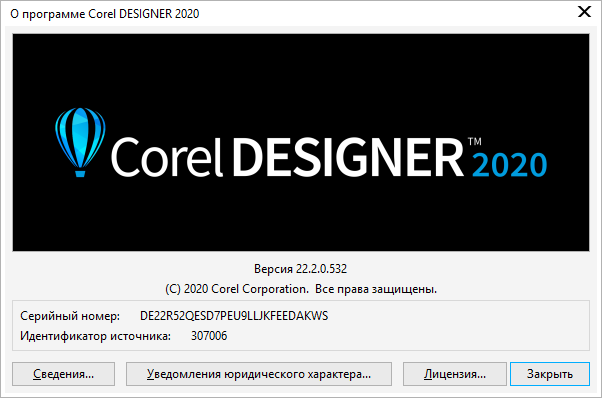Click the Серийный номер: label
The width and height of the screenshot is (602, 398).
(70, 316)
